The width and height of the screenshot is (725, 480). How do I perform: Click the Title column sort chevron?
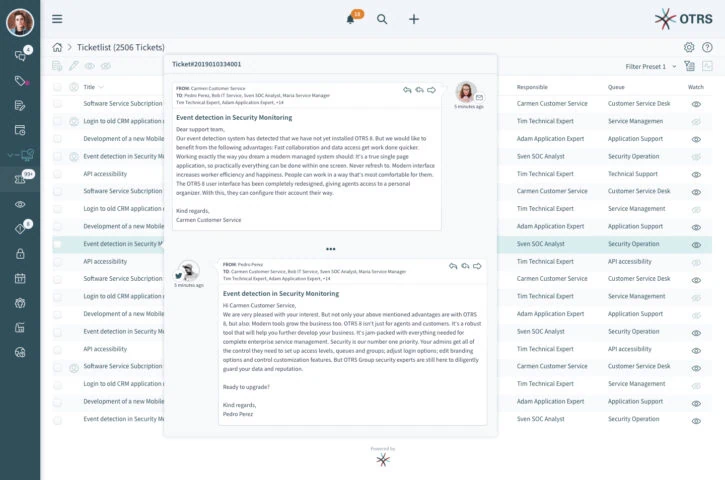coord(101,87)
